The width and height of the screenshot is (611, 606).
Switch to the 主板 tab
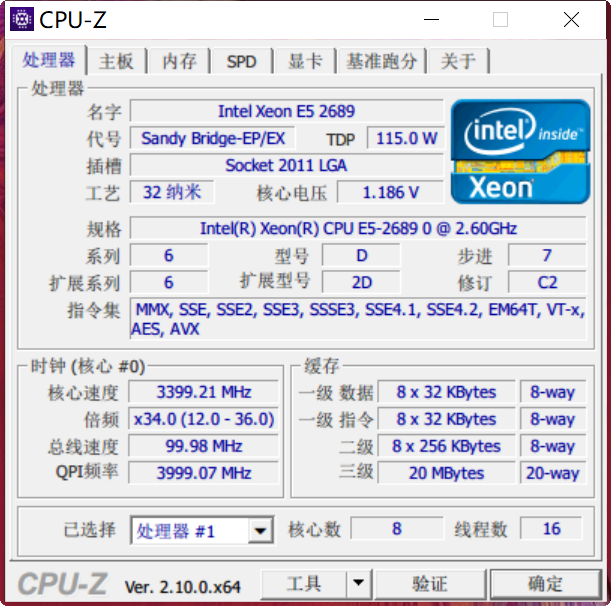pyautogui.click(x=116, y=61)
